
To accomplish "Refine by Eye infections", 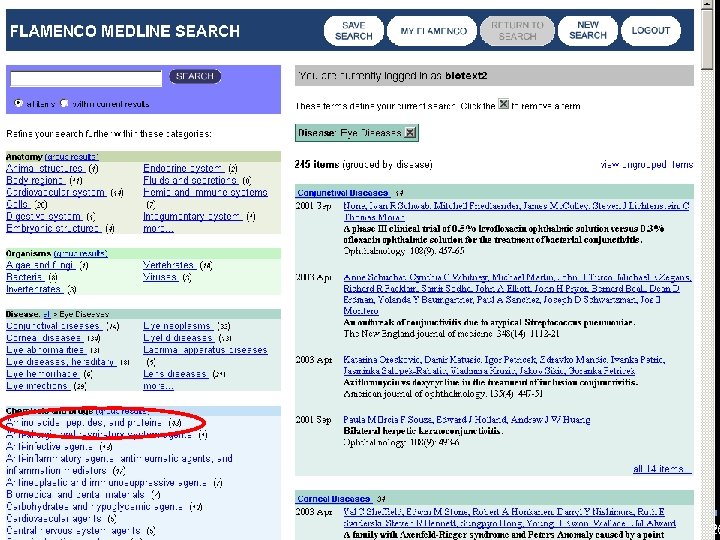I will pyautogui.click(x=38, y=385).
